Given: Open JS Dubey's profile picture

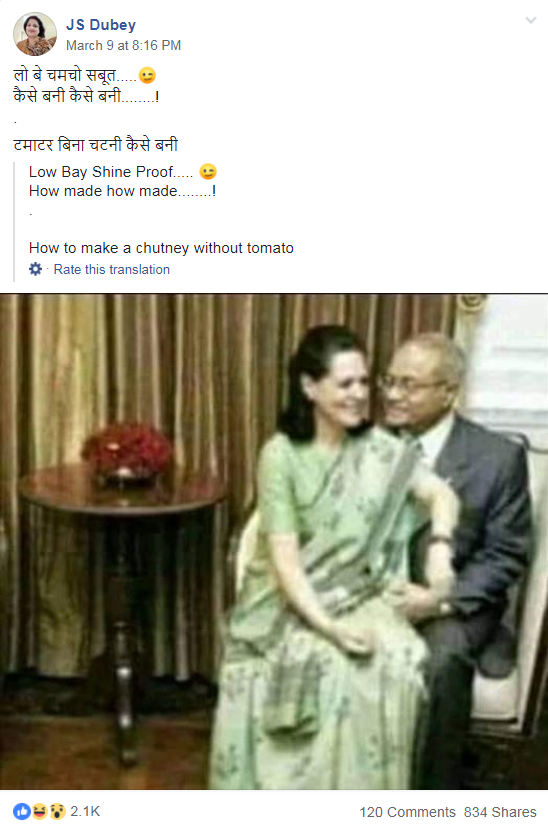Looking at the screenshot, I should (x=35, y=34).
